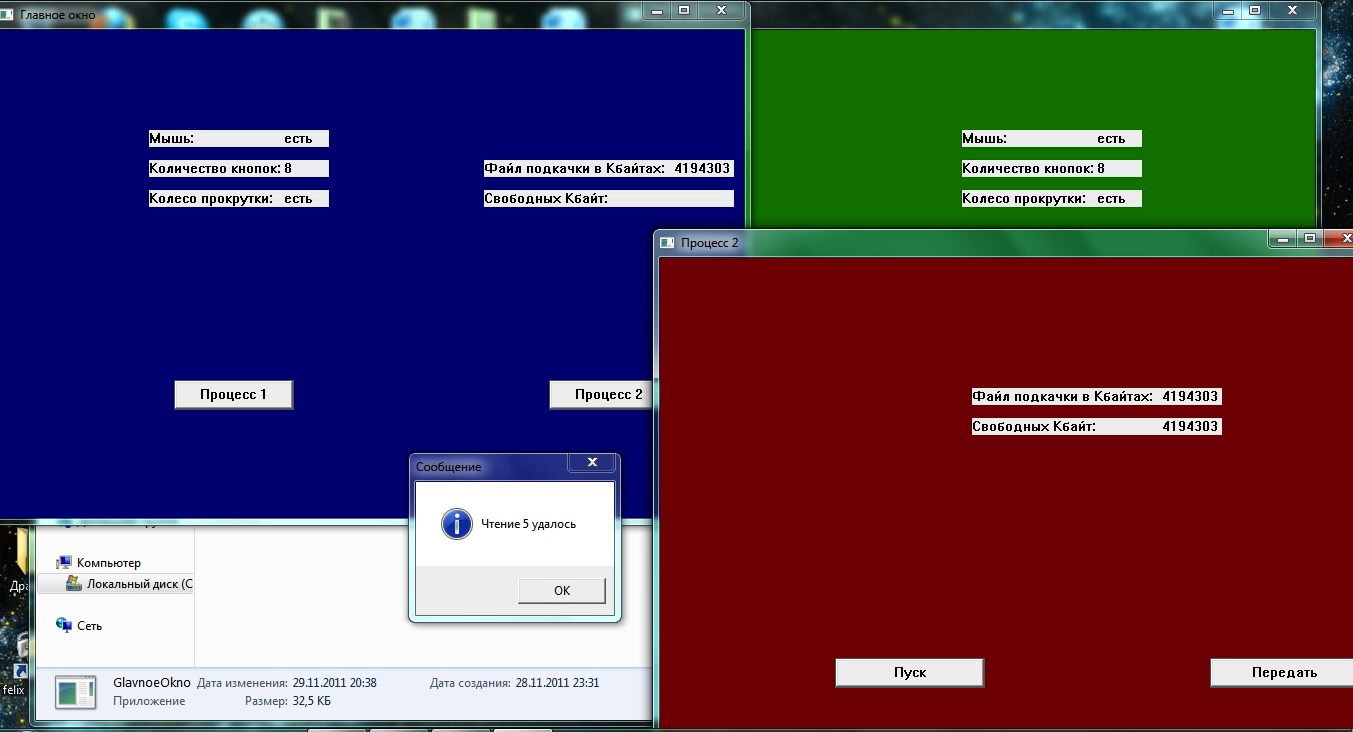
Task: Close the green window
Action: point(1293,10)
